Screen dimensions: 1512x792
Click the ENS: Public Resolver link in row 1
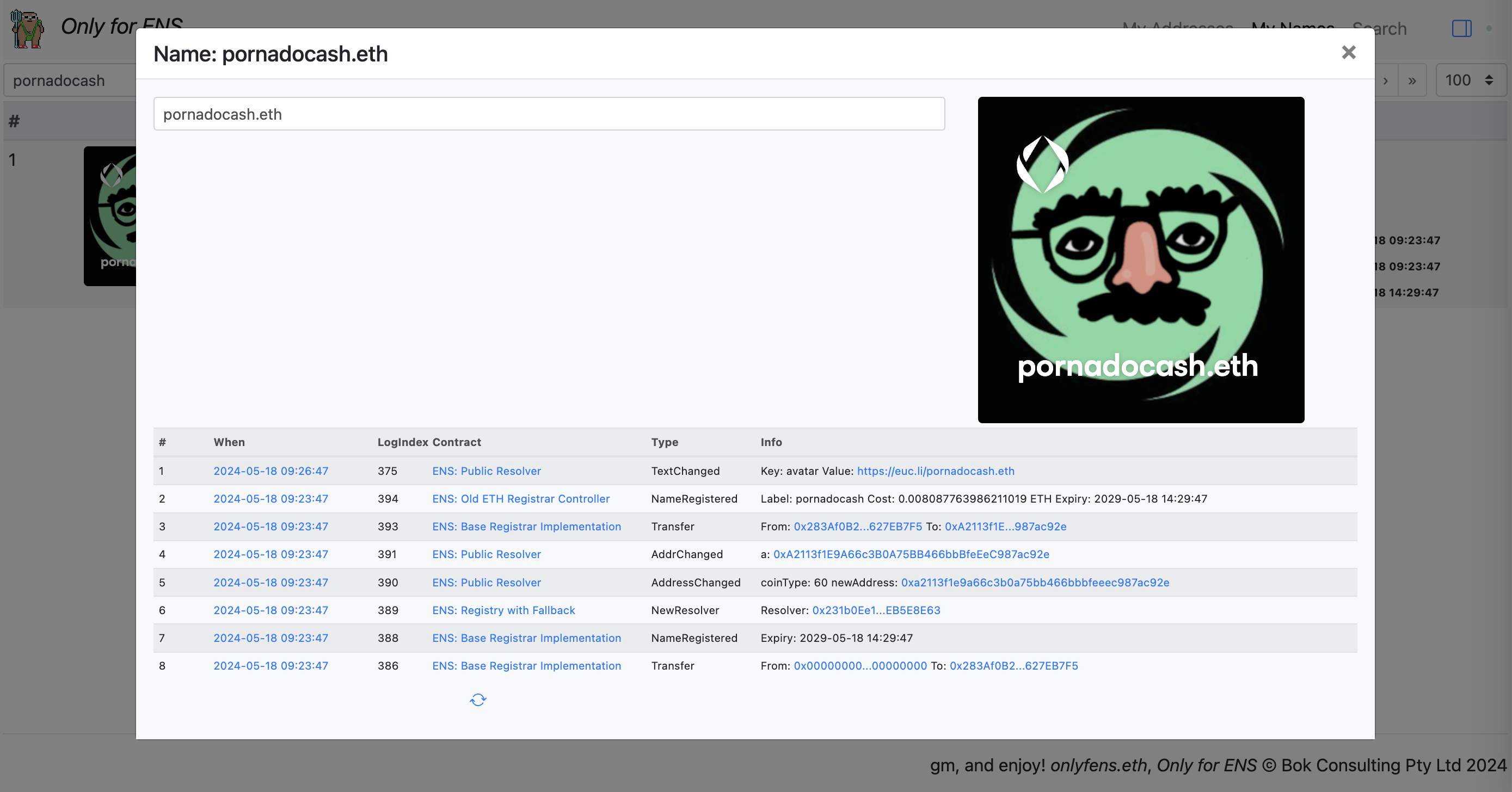tap(486, 471)
